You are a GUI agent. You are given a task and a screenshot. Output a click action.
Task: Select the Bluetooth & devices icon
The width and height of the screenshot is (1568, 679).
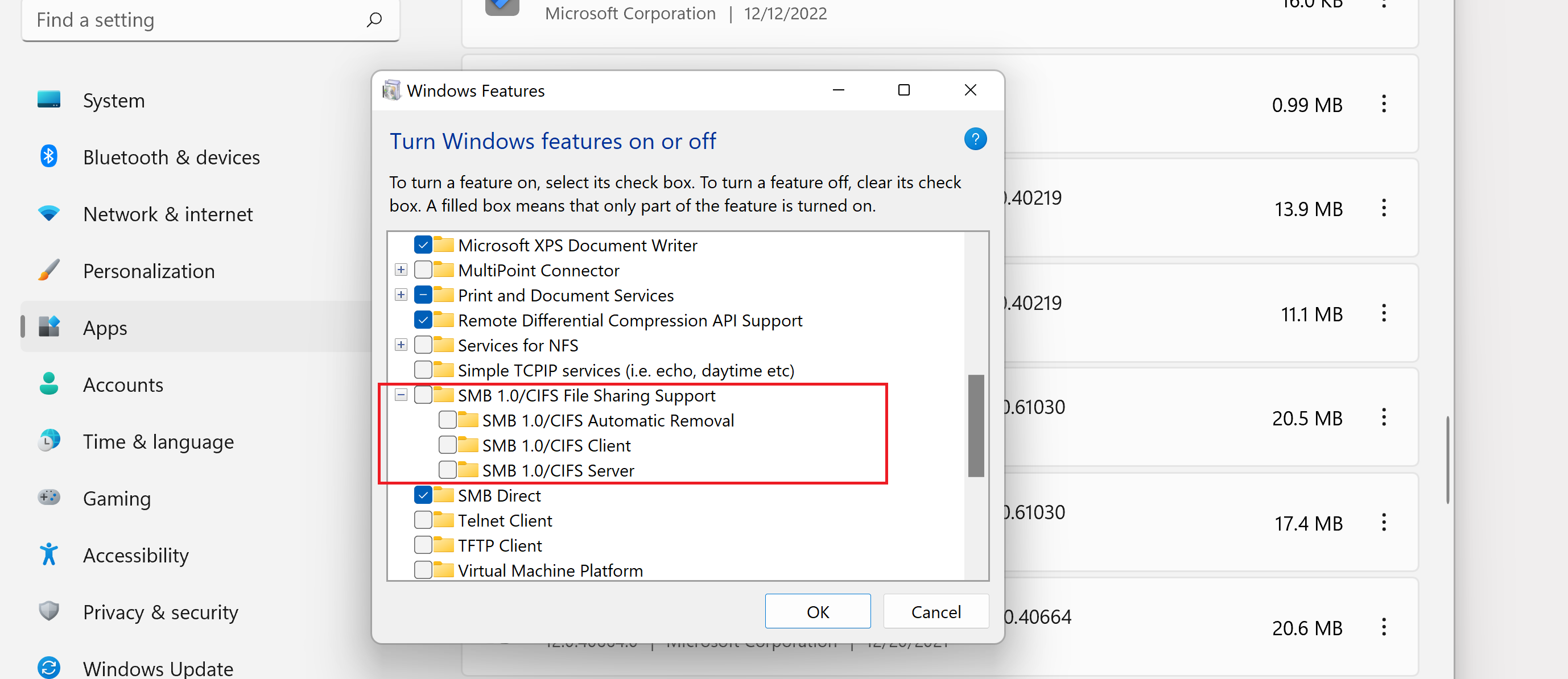(x=48, y=156)
